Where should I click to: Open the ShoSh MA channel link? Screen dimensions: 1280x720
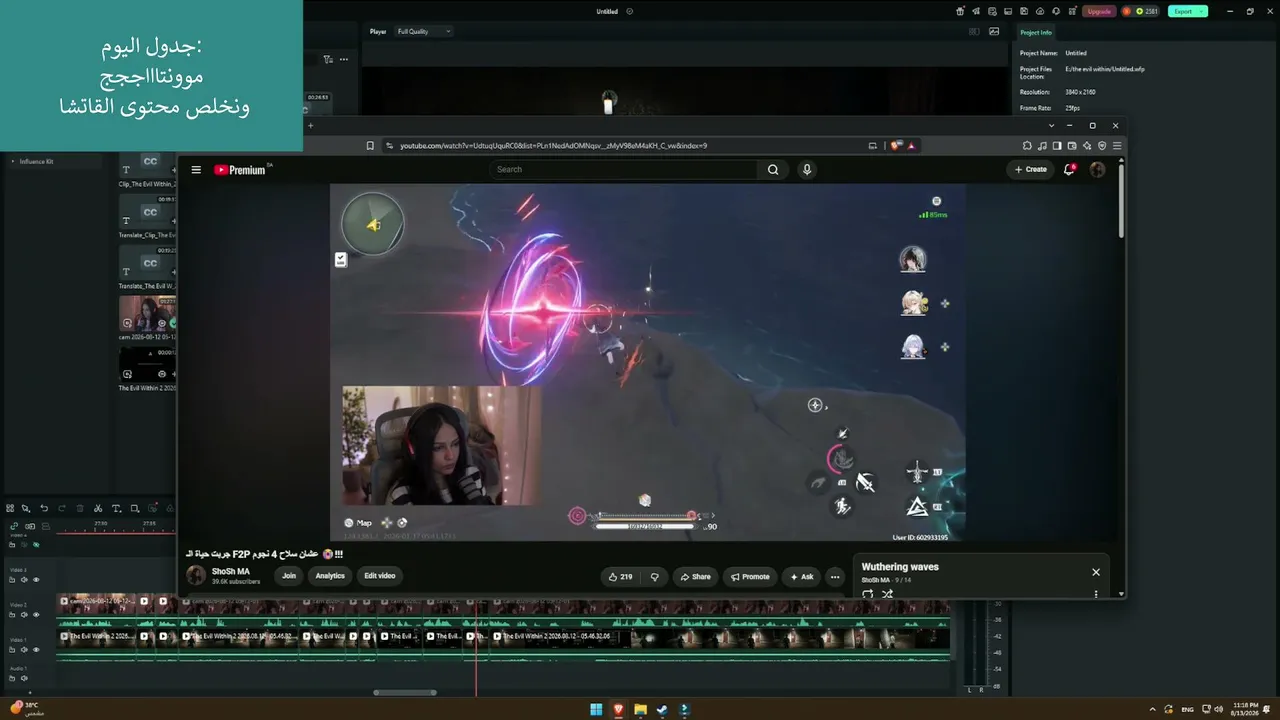click(231, 572)
